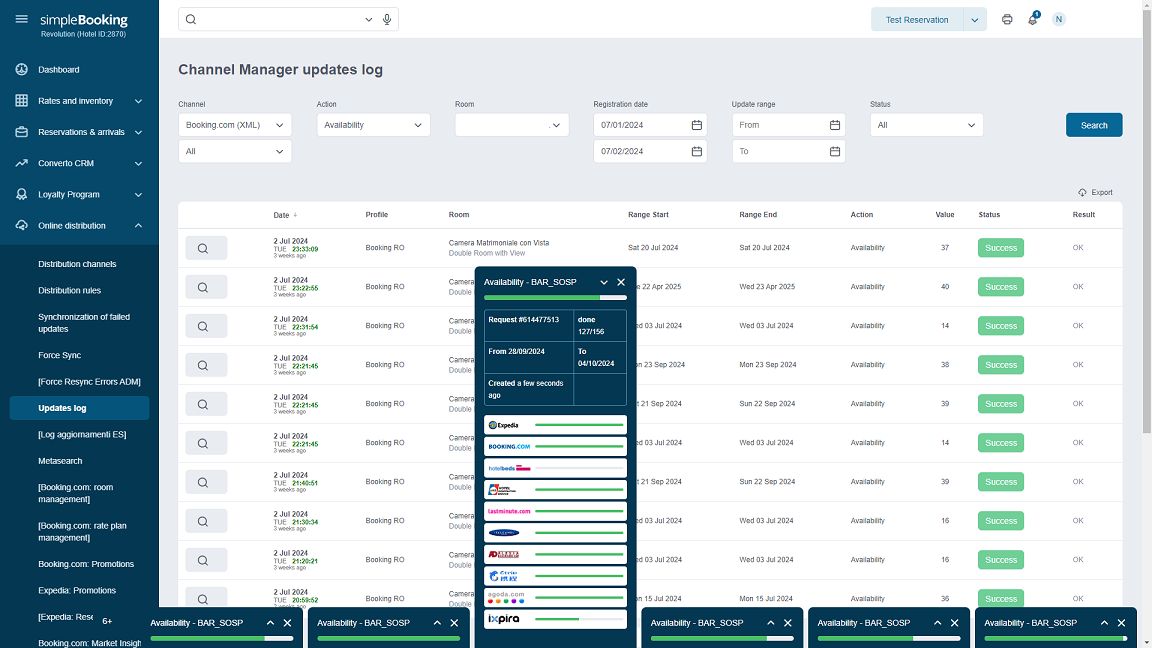This screenshot has height=648, width=1152.
Task: Open Registration date end calendar picker
Action: coord(696,151)
